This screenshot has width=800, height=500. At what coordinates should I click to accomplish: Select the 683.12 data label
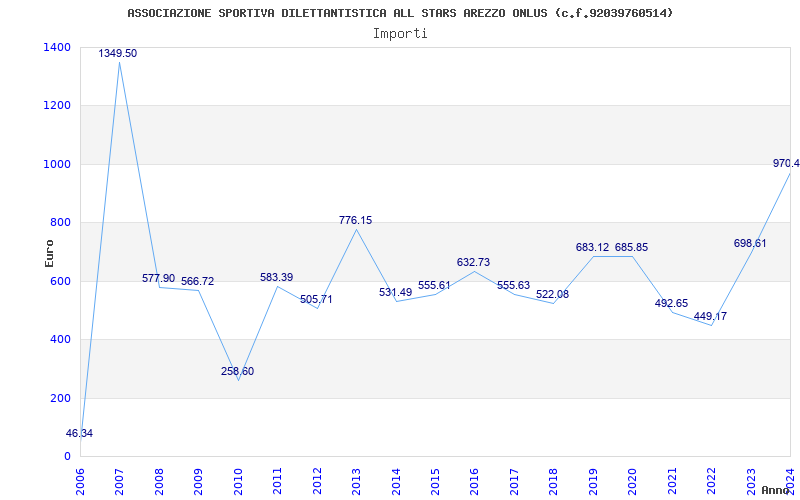tap(592, 247)
